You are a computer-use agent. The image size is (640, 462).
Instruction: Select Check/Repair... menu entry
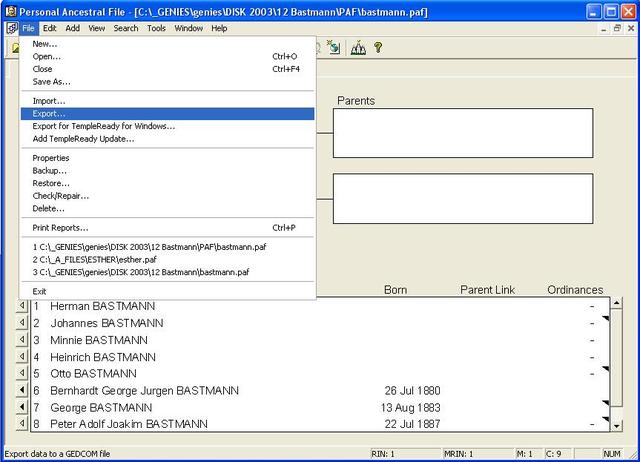[x=167, y=196]
